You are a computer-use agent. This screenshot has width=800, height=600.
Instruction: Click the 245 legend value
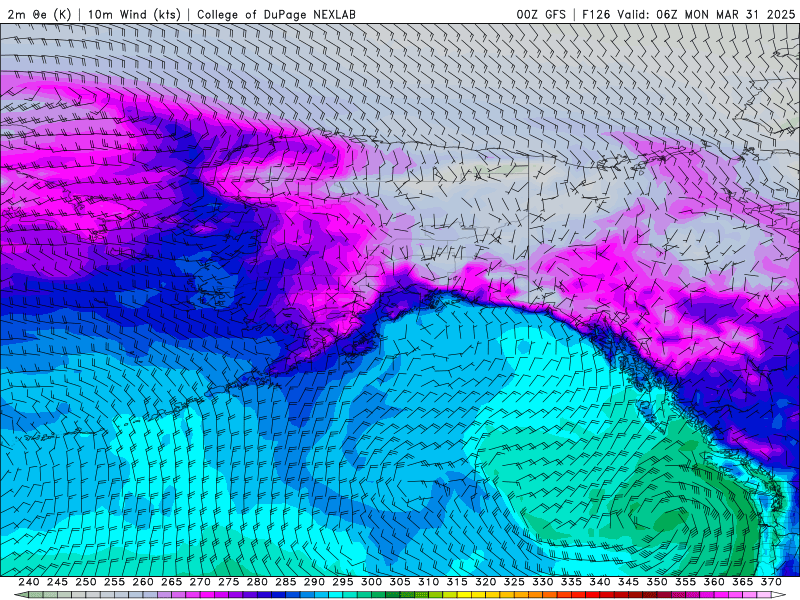click(x=57, y=582)
